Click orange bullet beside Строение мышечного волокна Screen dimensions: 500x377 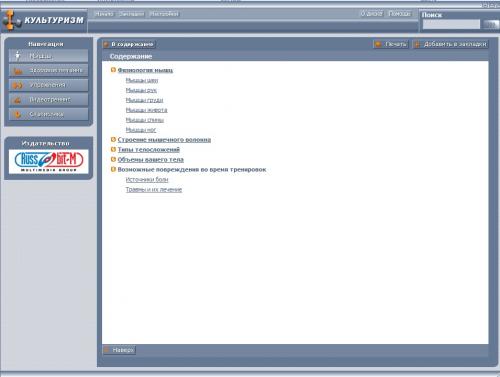click(x=113, y=139)
